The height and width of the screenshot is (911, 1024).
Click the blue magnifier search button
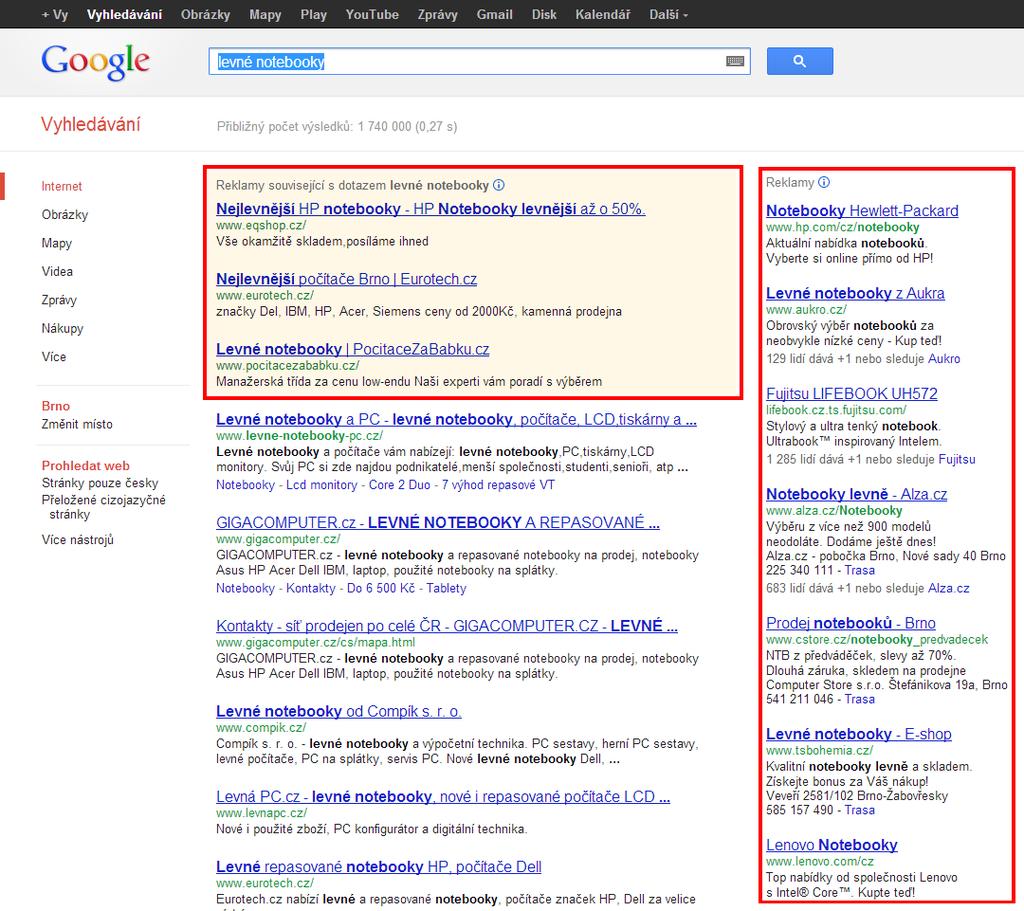click(x=799, y=61)
